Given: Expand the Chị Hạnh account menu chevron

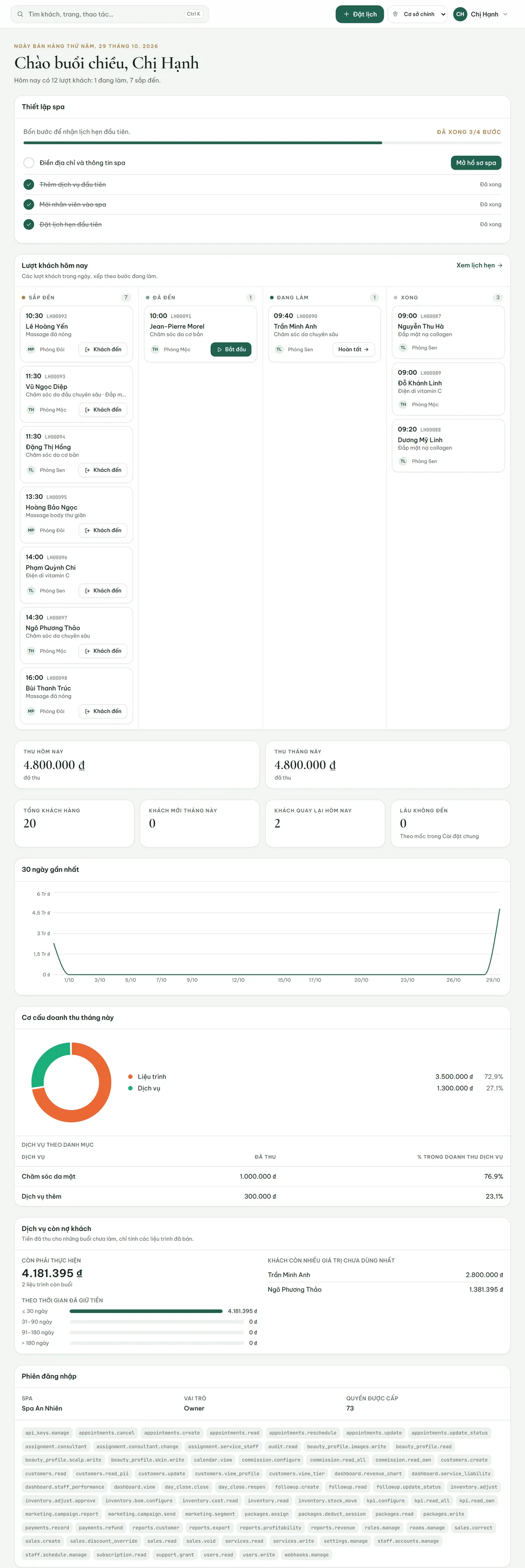Looking at the screenshot, I should pos(505,14).
